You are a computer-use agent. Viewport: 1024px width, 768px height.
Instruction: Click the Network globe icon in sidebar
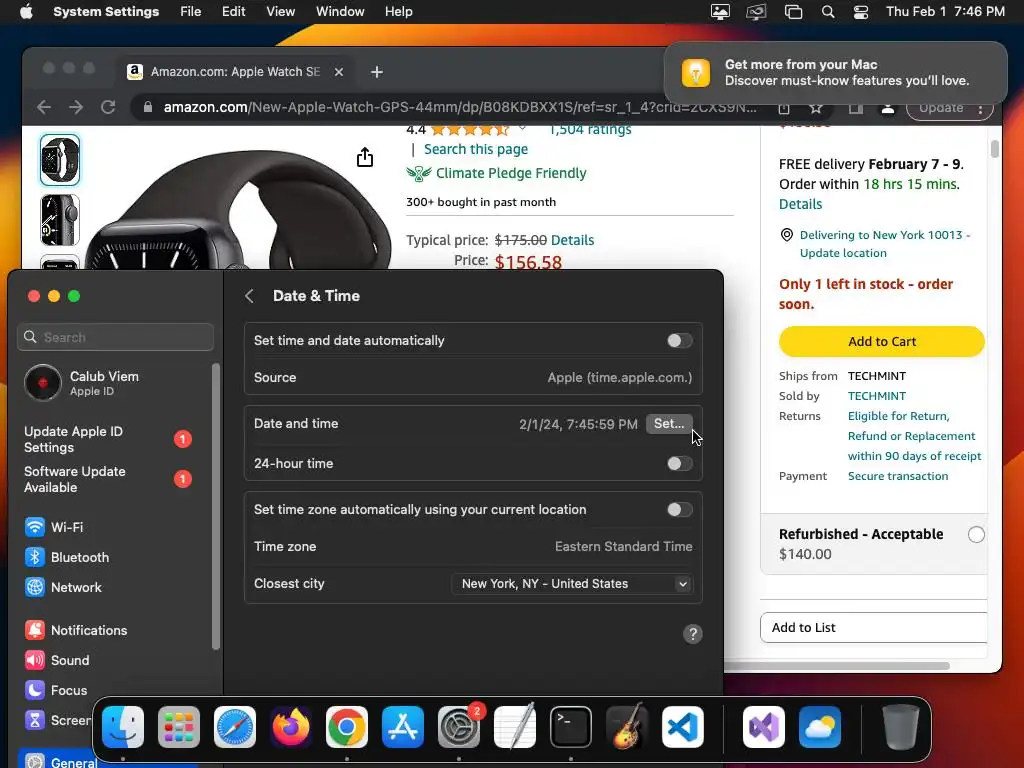35,587
